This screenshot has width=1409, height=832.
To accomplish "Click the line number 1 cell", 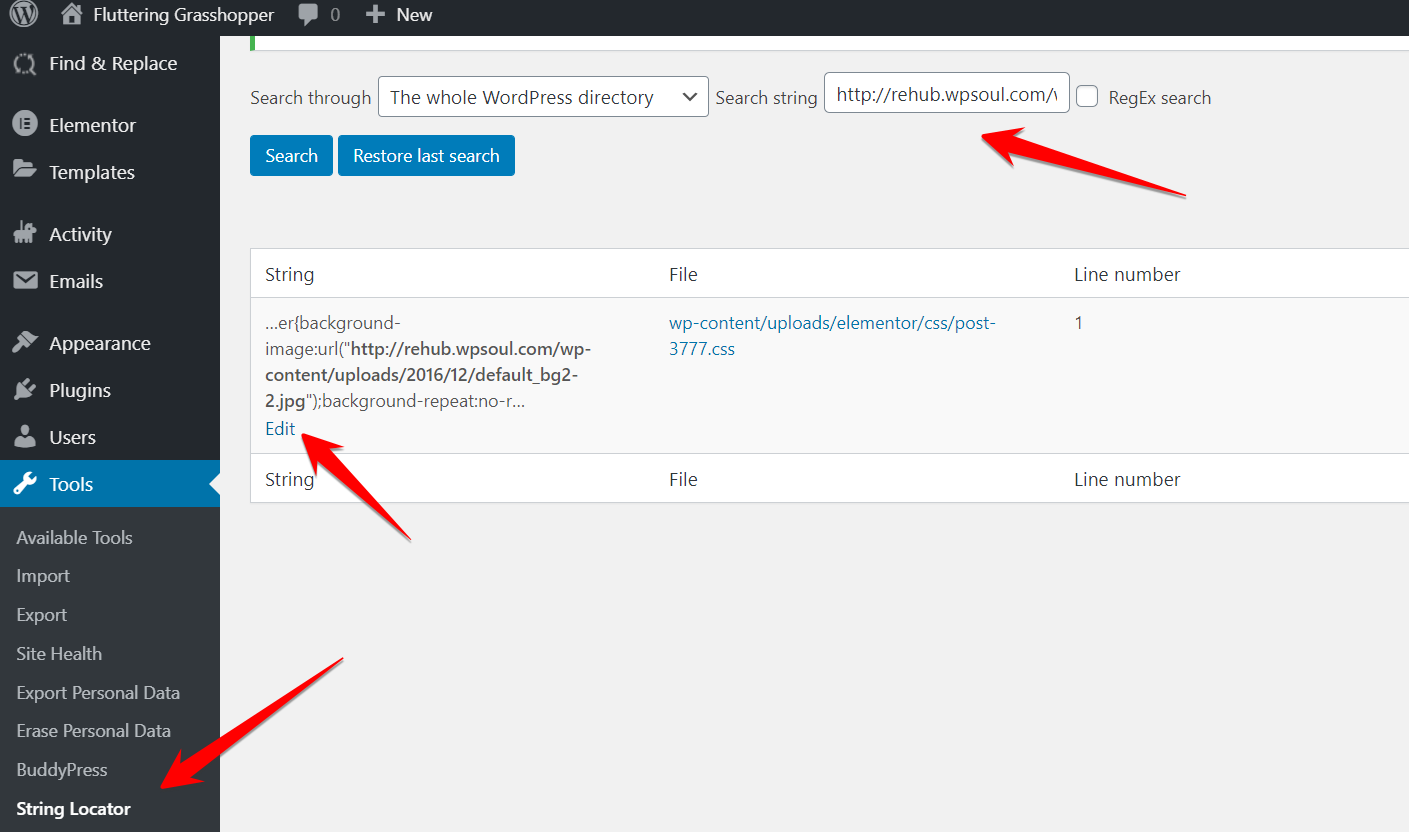I will coord(1079,323).
